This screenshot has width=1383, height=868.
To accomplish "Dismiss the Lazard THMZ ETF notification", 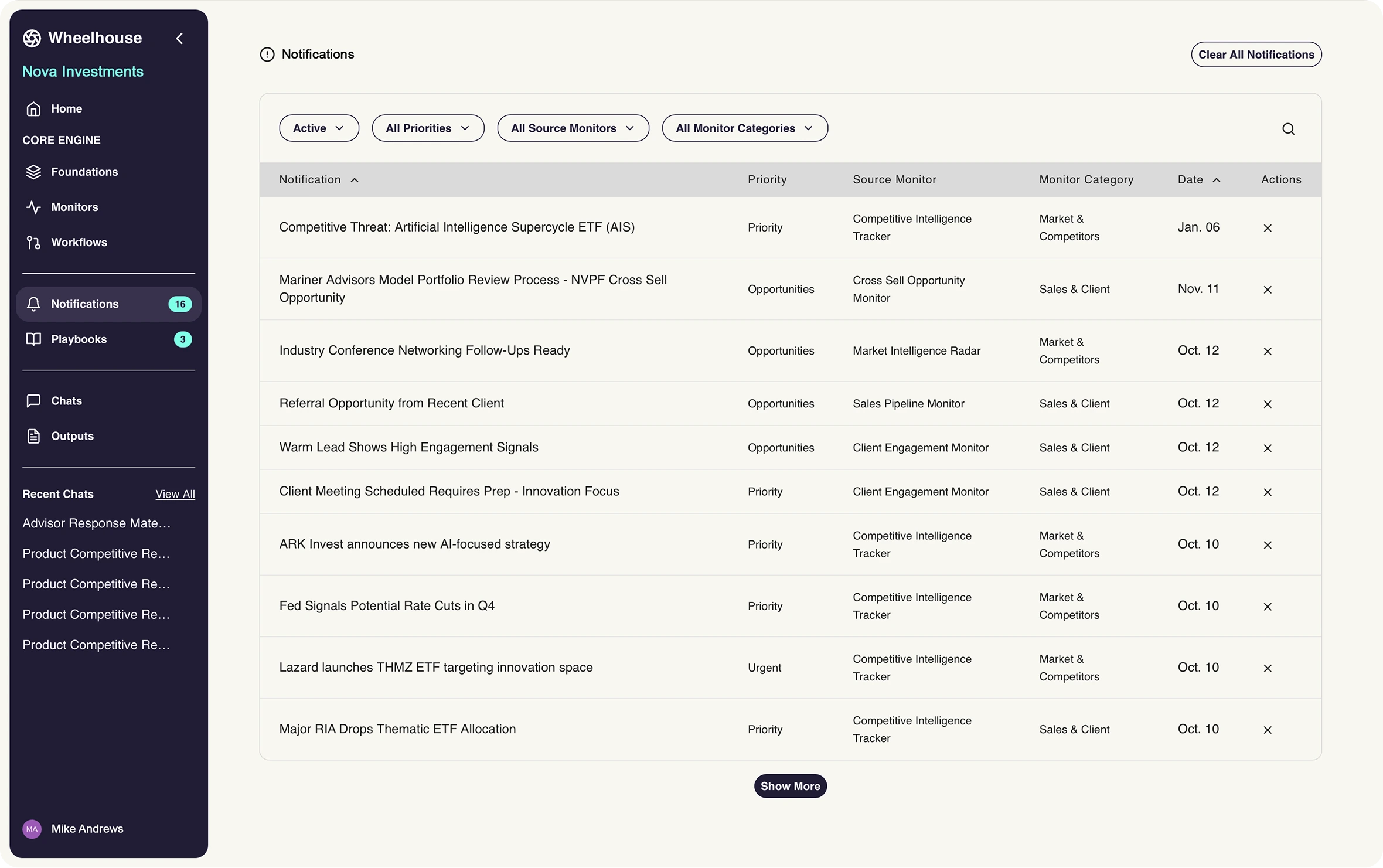I will 1267,668.
